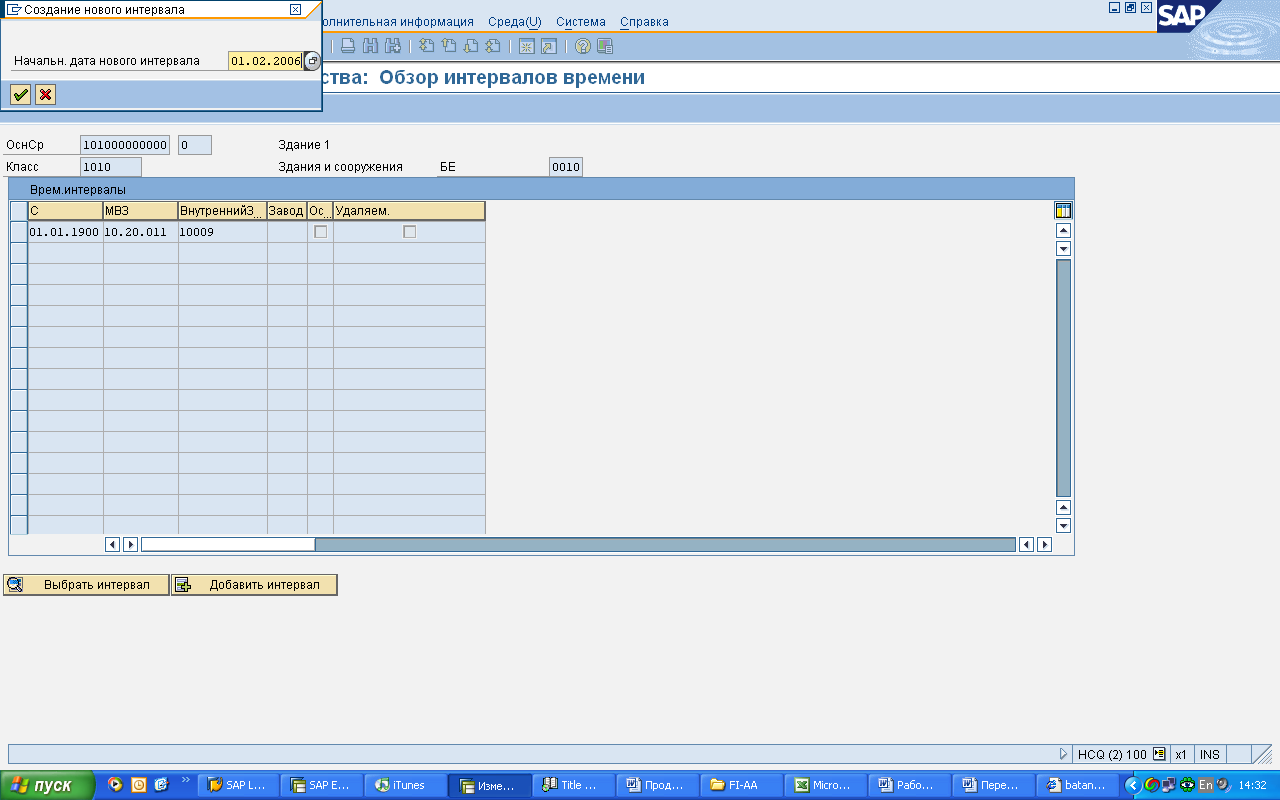Switch to iTunes in taskbar

405,785
